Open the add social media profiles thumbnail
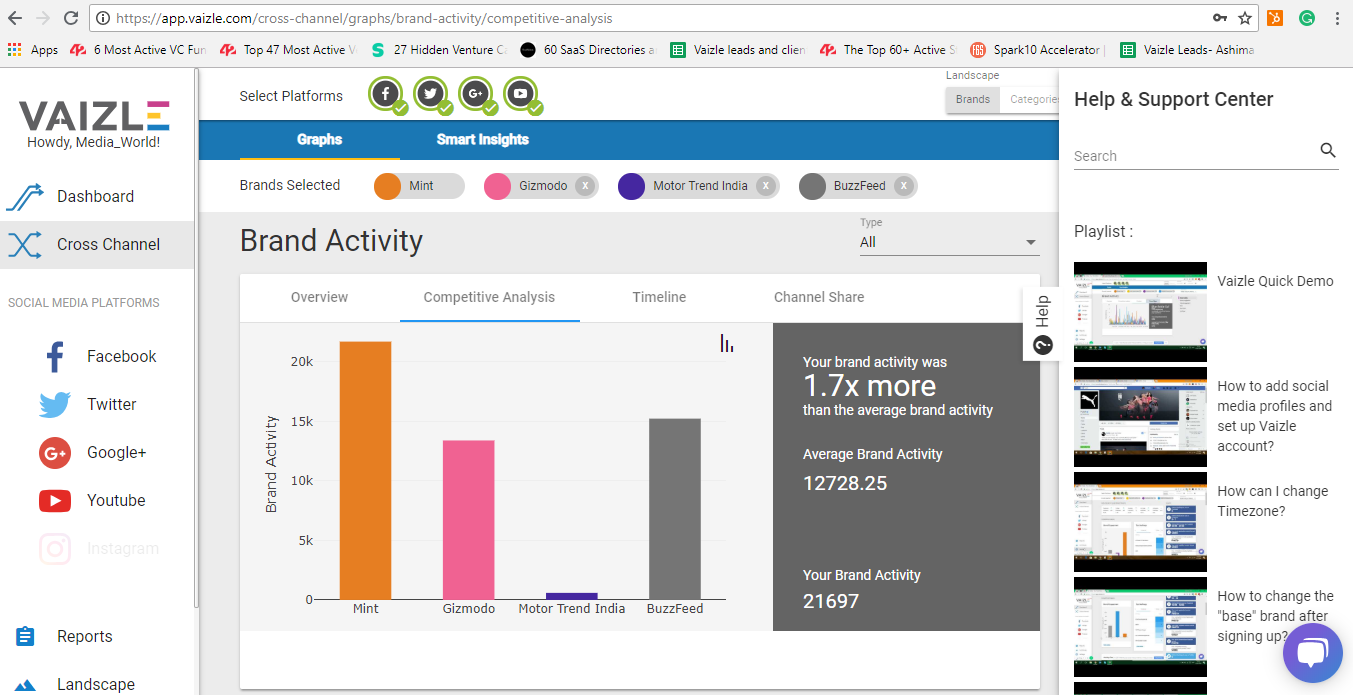Viewport: 1353px width, 695px height. click(x=1140, y=417)
